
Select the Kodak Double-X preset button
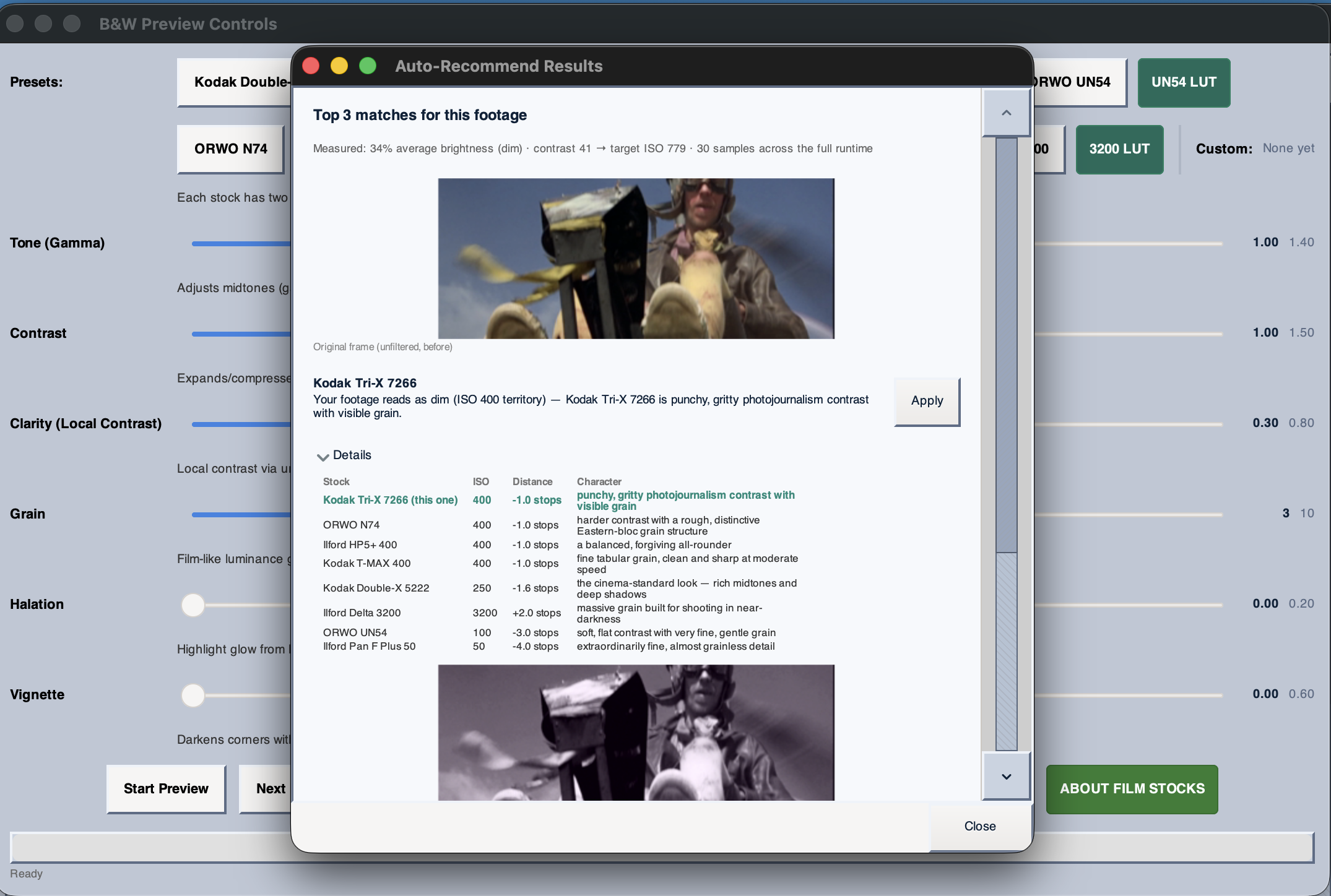point(235,82)
